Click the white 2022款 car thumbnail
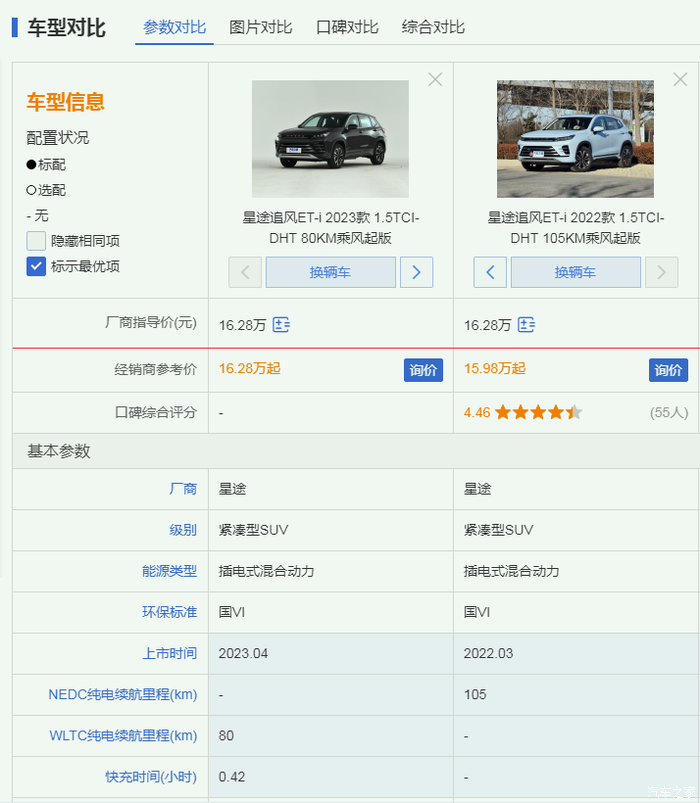Image resolution: width=700 pixels, height=803 pixels. click(x=575, y=138)
